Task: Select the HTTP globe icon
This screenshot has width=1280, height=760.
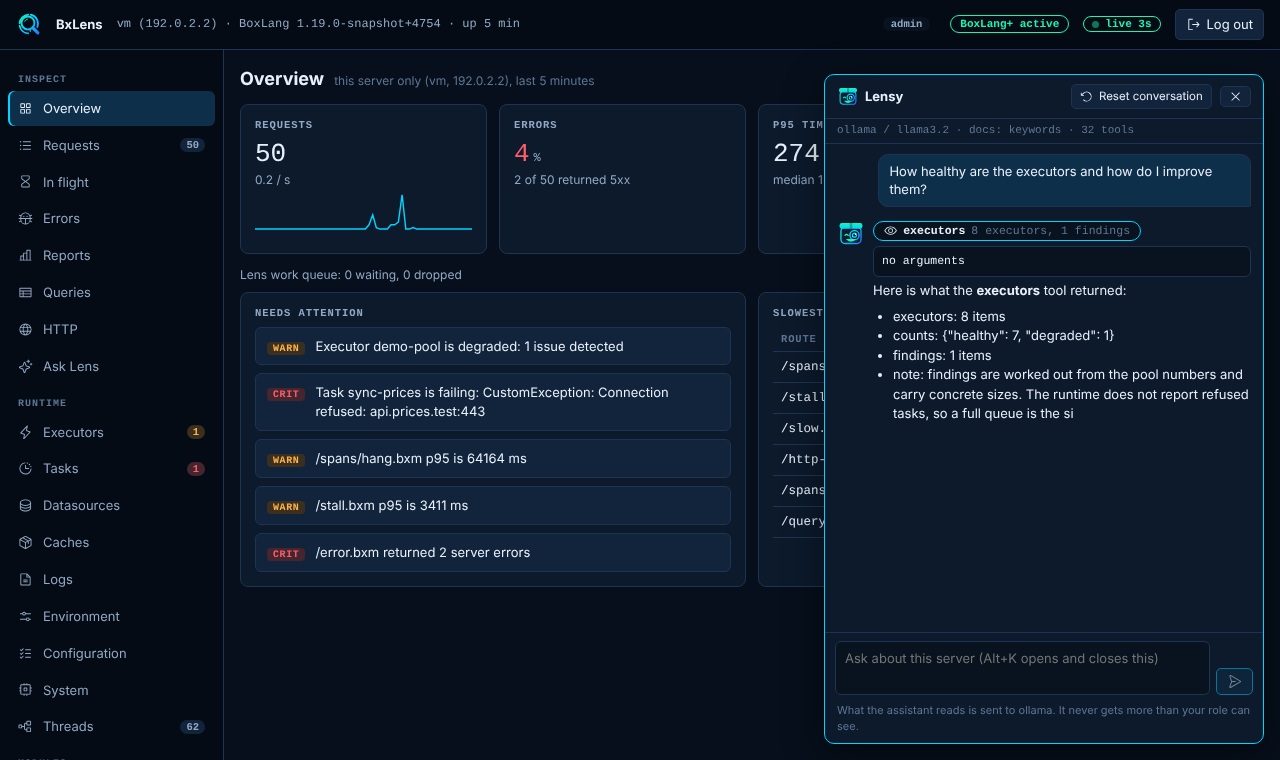Action: click(26, 329)
